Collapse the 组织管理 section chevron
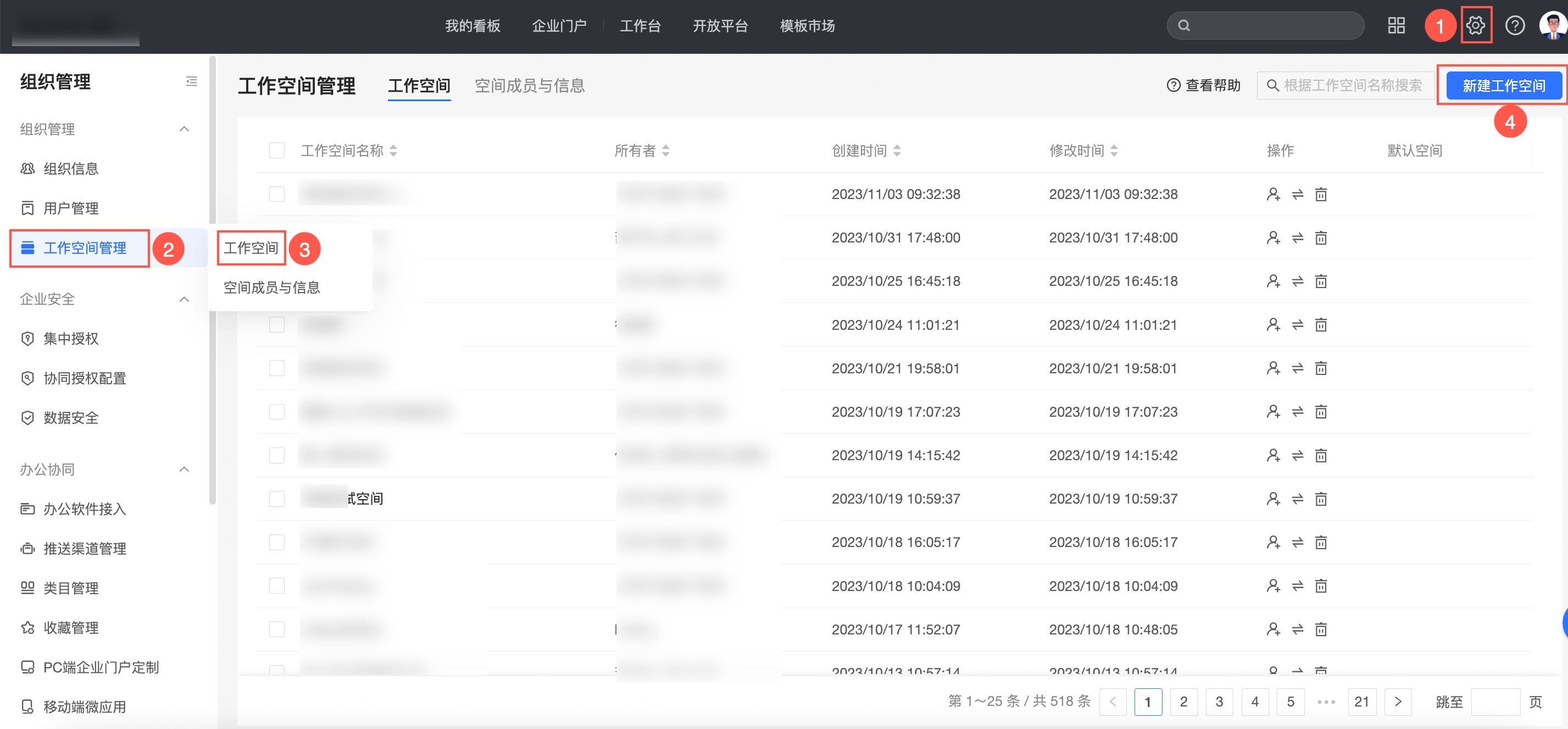Image resolution: width=1568 pixels, height=729 pixels. tap(185, 129)
